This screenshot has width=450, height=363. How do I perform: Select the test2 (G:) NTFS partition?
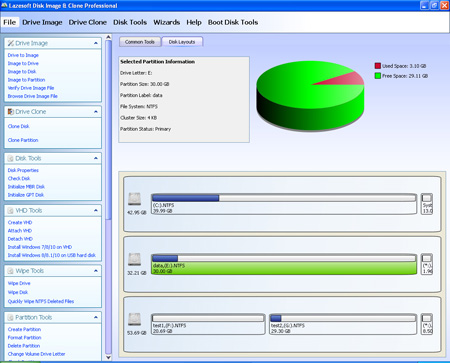pyautogui.click(x=343, y=324)
